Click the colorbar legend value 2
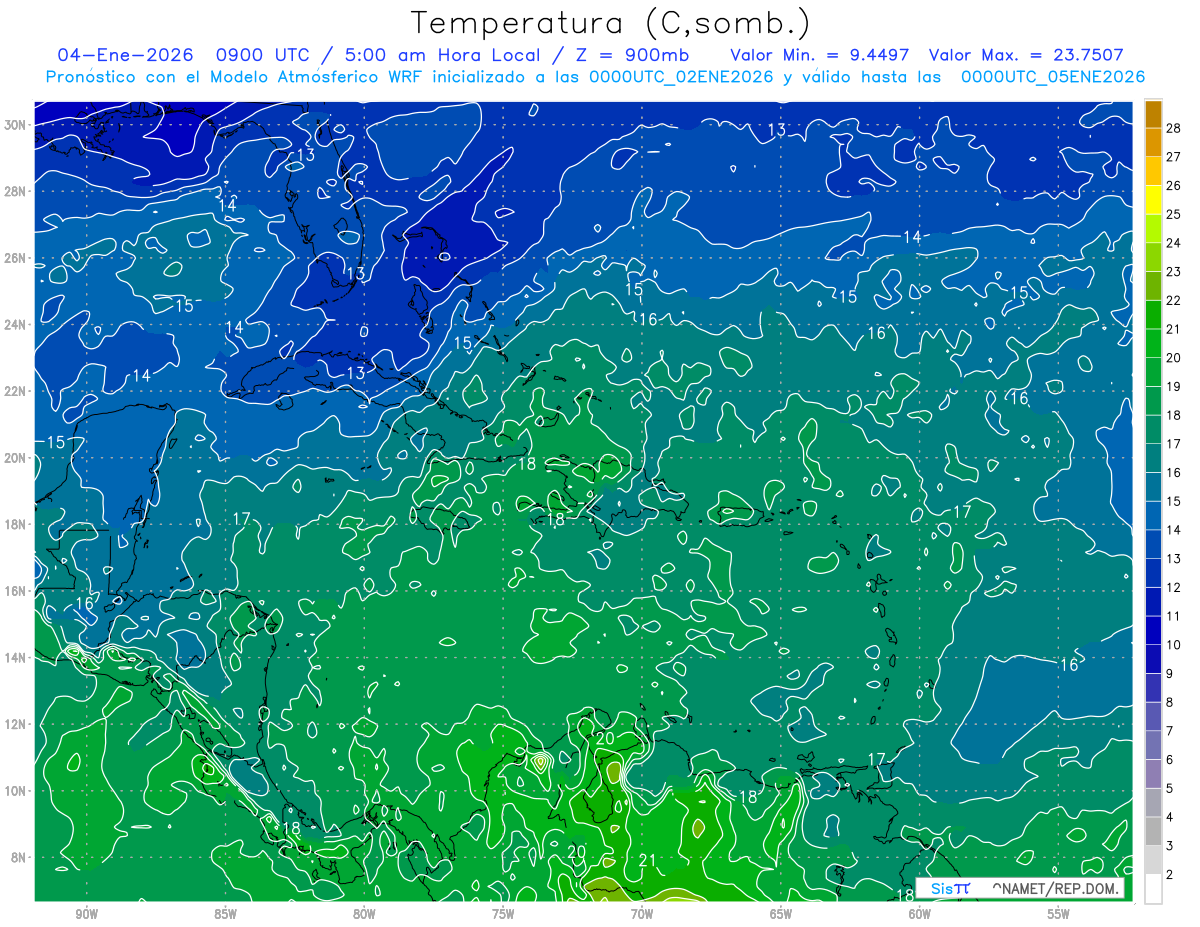This screenshot has height=927, width=1200. pos(1169,875)
